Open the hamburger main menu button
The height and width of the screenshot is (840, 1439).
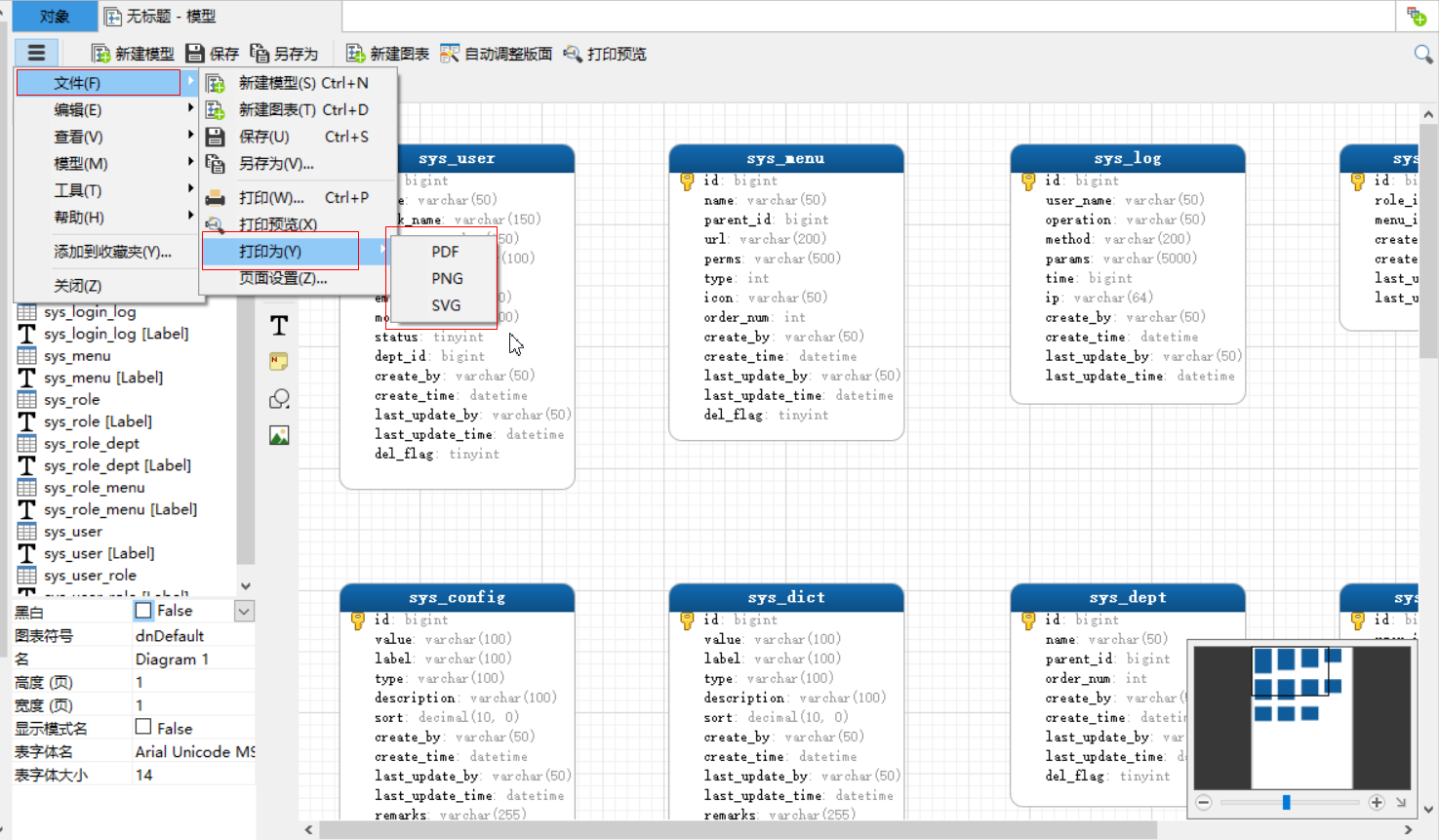[36, 53]
